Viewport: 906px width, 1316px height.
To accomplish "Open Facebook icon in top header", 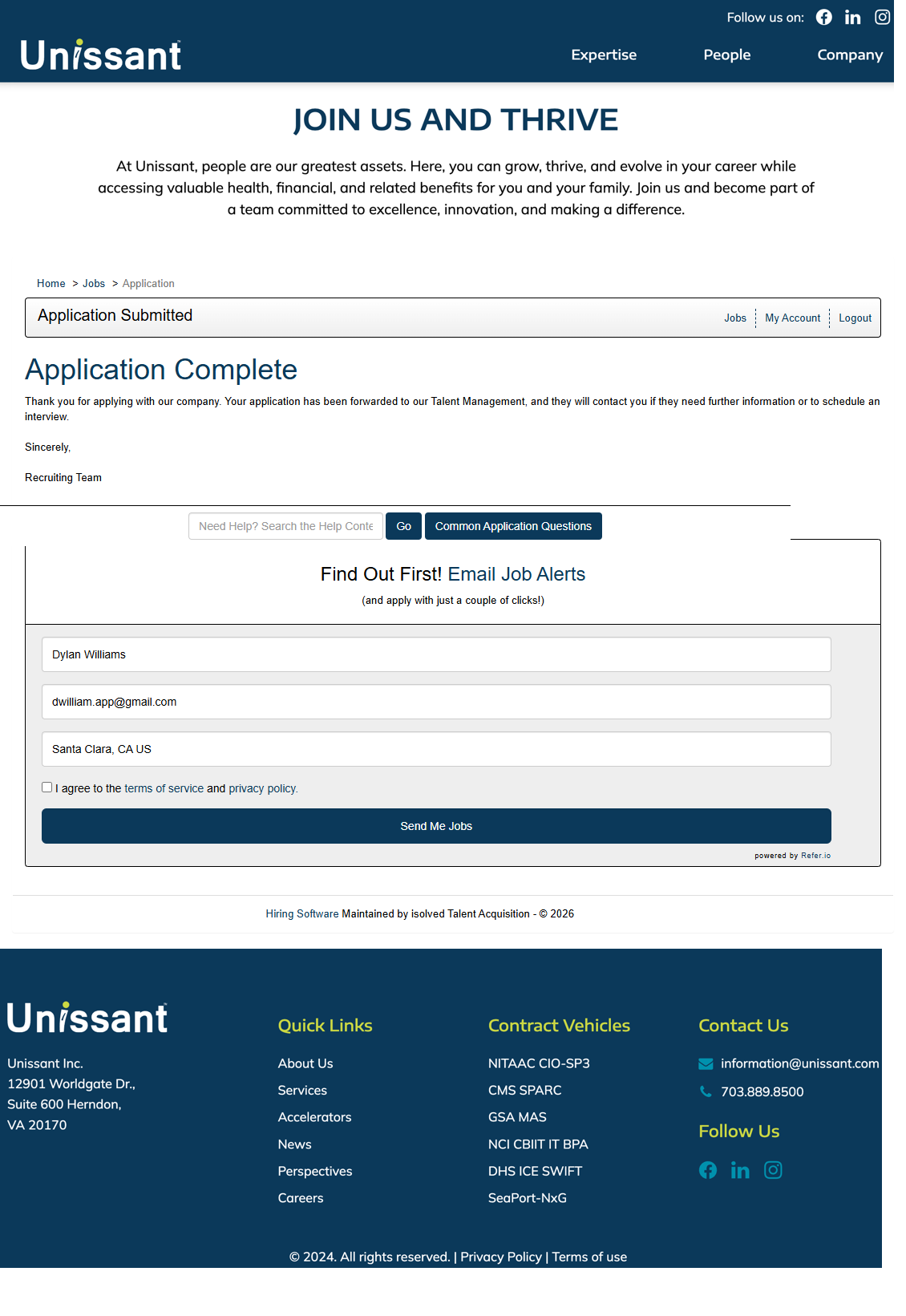I will point(823,18).
